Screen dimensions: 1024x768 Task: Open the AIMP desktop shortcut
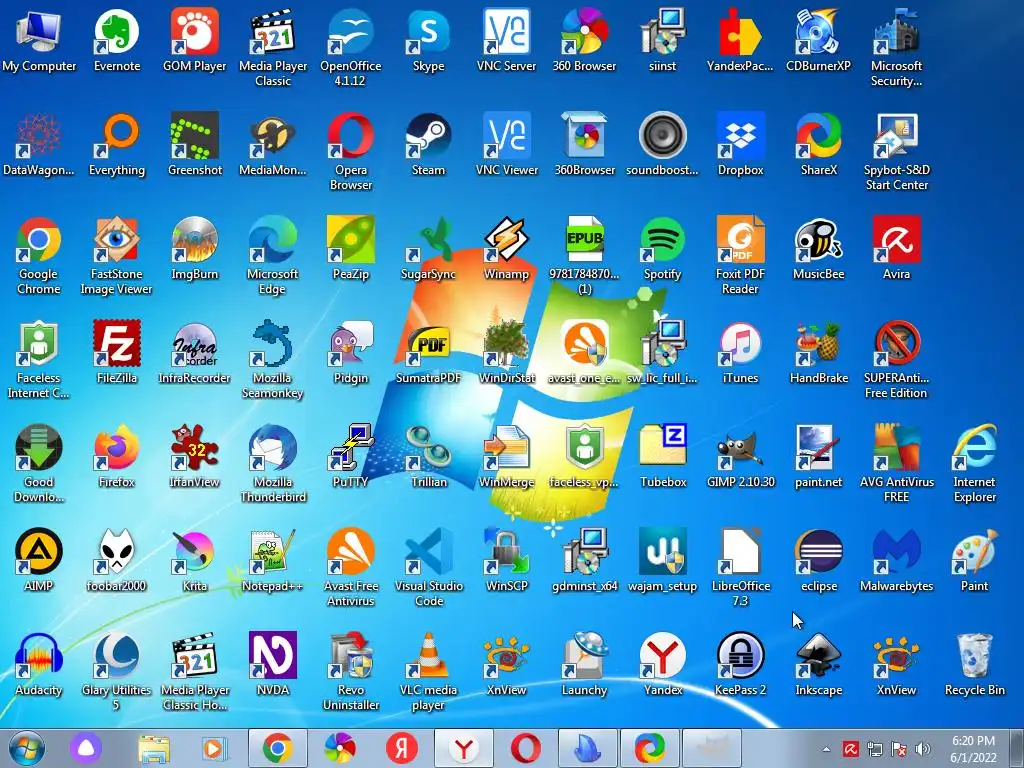[39, 560]
